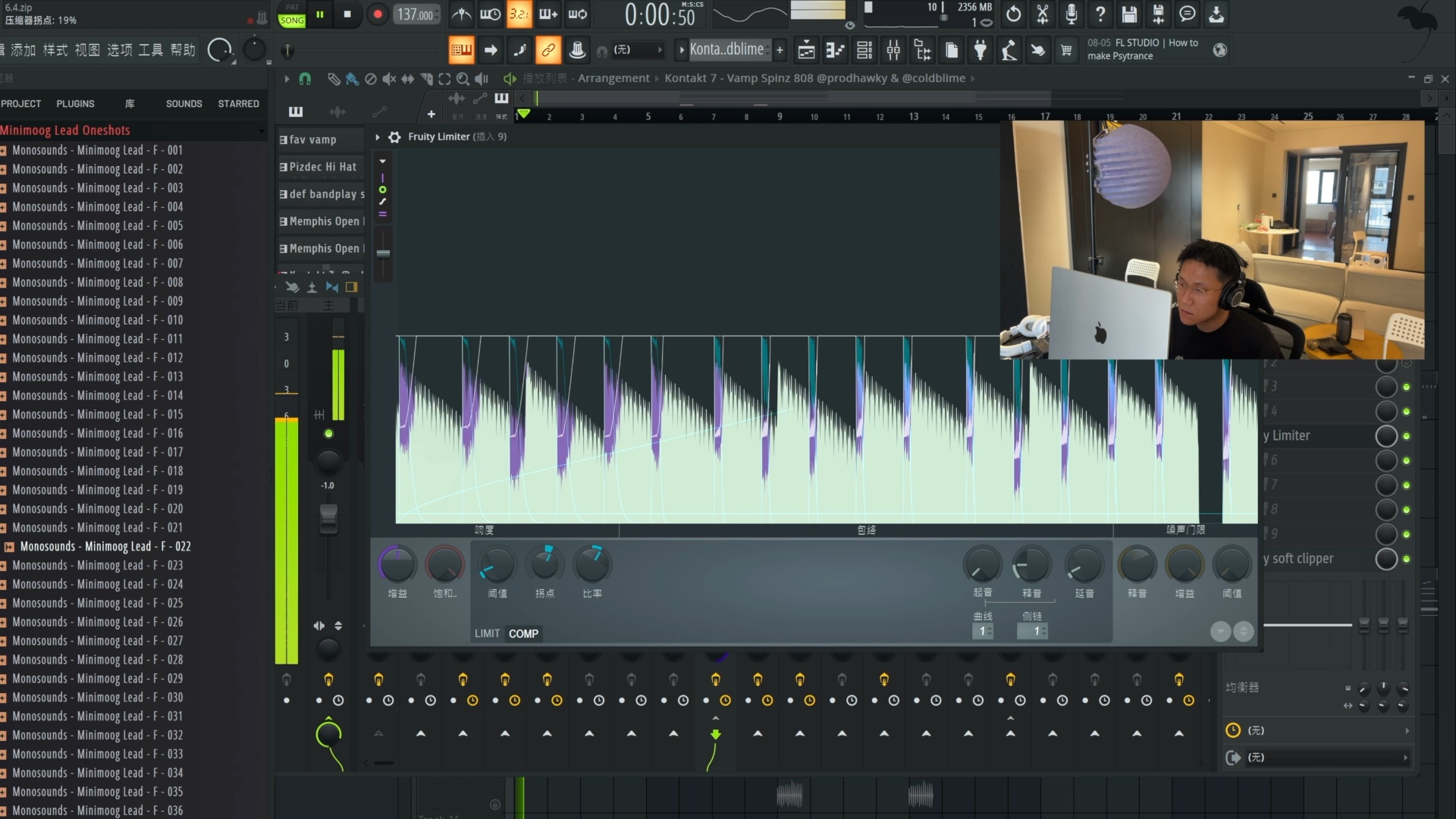Open the SOUNDS browser tab
This screenshot has width=1456, height=819.
184,104
